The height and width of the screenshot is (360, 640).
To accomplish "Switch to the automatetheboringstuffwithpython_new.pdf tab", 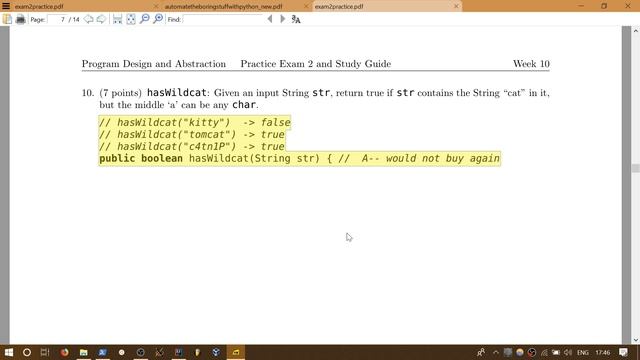I will pos(223,7).
